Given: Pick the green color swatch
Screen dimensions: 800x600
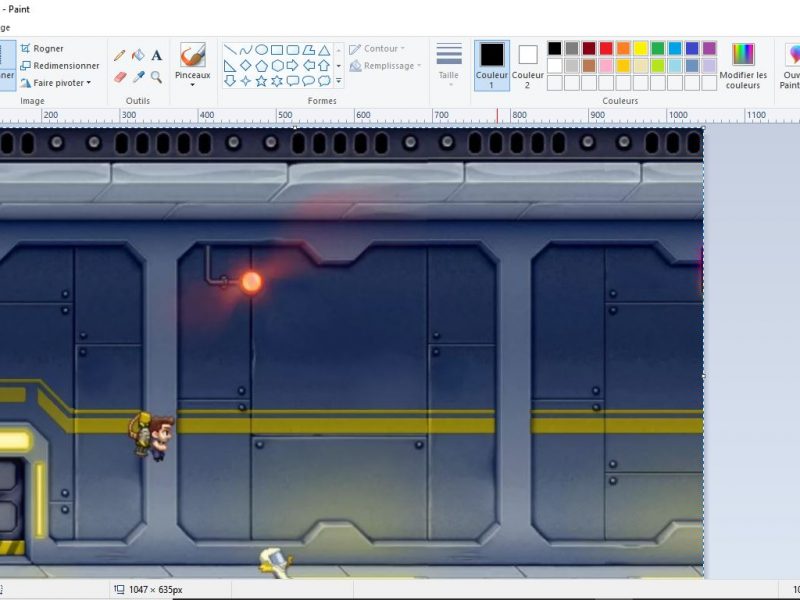Looking at the screenshot, I should pyautogui.click(x=658, y=48).
